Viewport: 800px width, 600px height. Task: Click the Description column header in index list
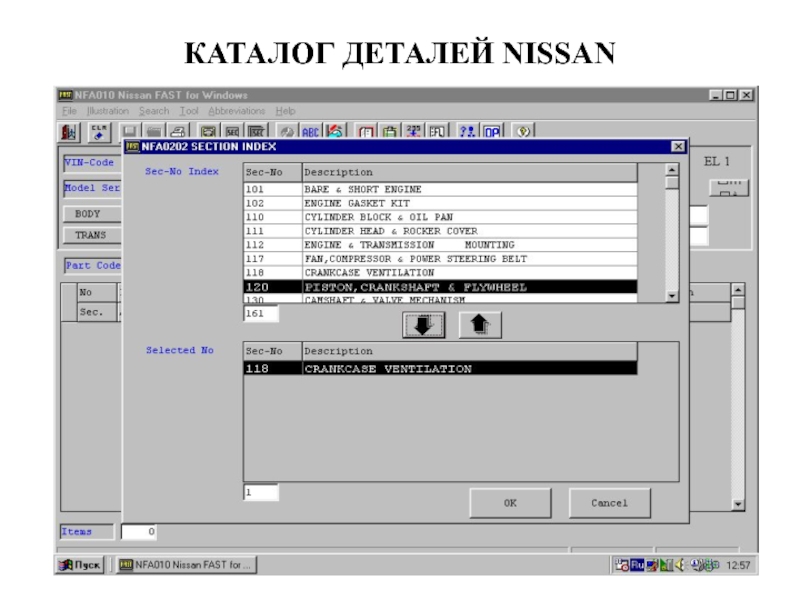pyautogui.click(x=469, y=172)
